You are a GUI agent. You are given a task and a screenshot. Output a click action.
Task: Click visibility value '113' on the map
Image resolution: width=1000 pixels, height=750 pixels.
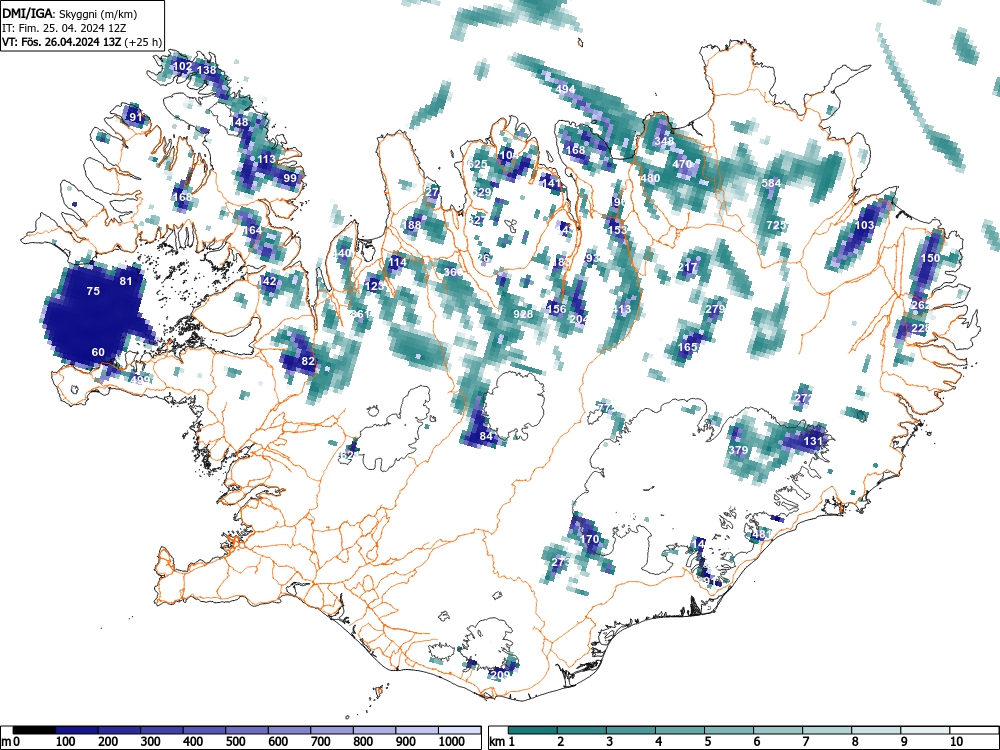[x=266, y=159]
